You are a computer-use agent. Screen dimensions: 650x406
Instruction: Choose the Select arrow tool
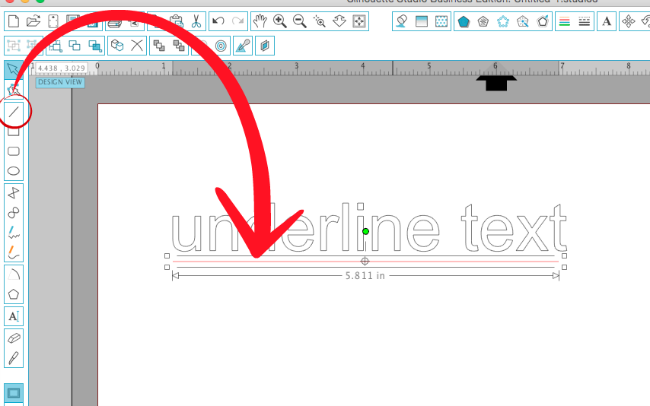[x=13, y=70]
